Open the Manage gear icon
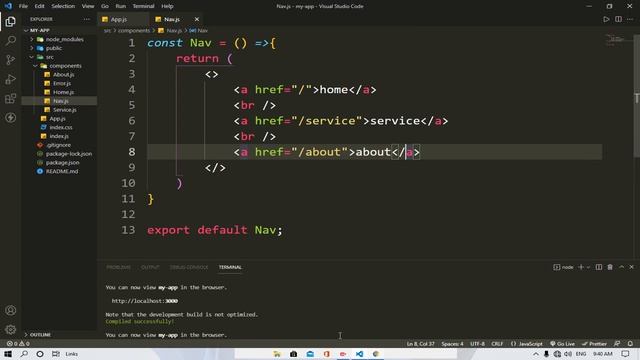 click(x=11, y=329)
